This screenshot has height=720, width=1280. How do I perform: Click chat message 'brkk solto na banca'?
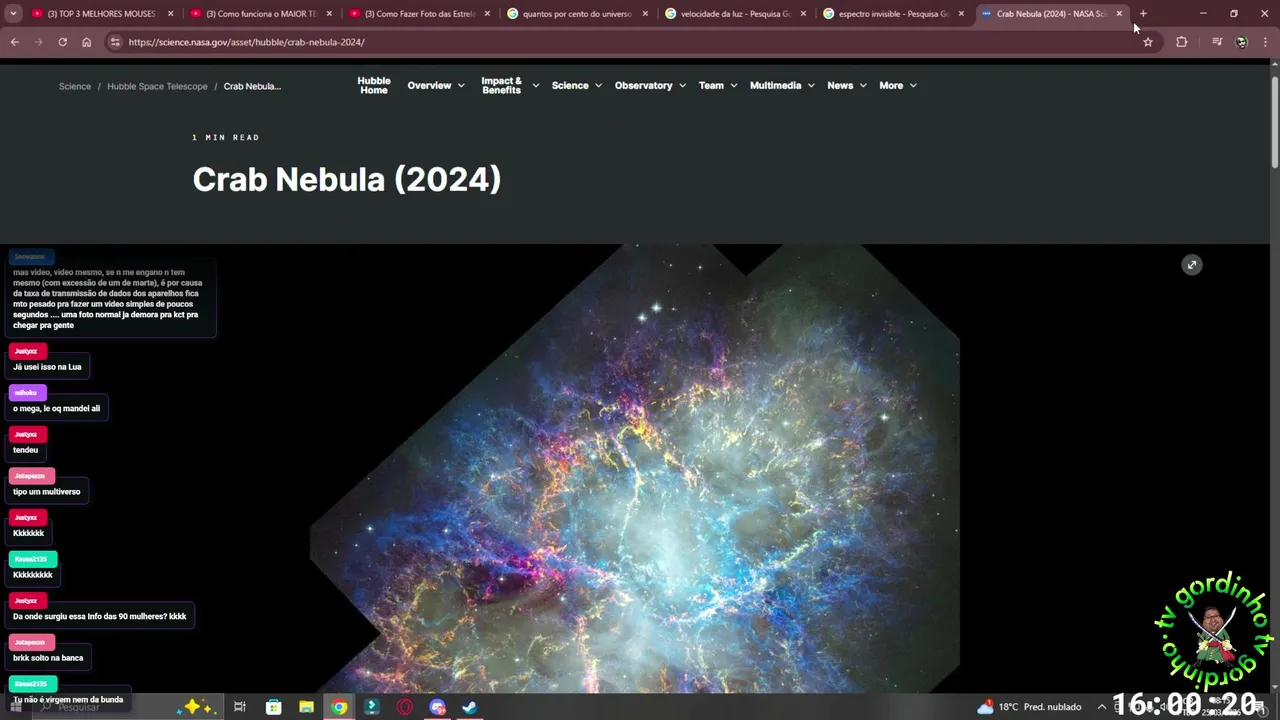click(x=48, y=658)
